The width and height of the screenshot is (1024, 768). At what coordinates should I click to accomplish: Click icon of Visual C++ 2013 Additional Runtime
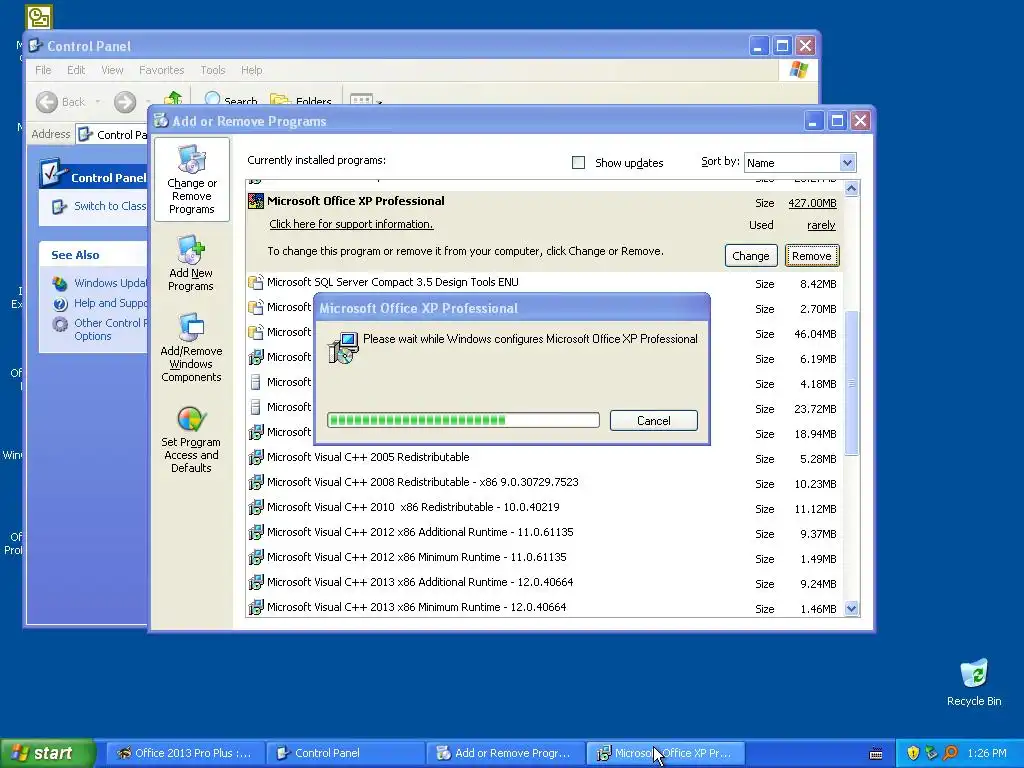[x=256, y=582]
